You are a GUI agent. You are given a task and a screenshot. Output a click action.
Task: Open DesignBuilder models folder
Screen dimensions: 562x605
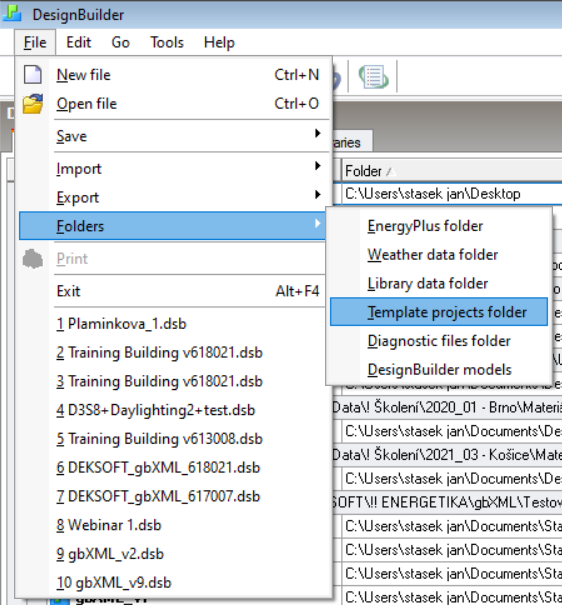click(x=439, y=369)
